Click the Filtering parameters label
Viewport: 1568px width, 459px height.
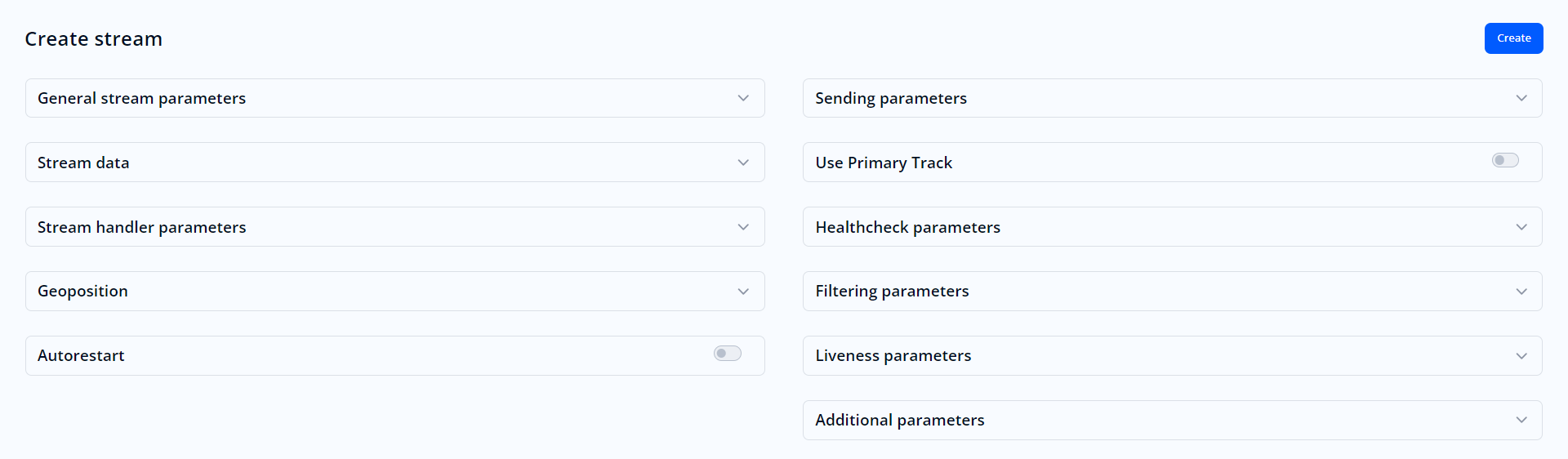pyautogui.click(x=892, y=292)
